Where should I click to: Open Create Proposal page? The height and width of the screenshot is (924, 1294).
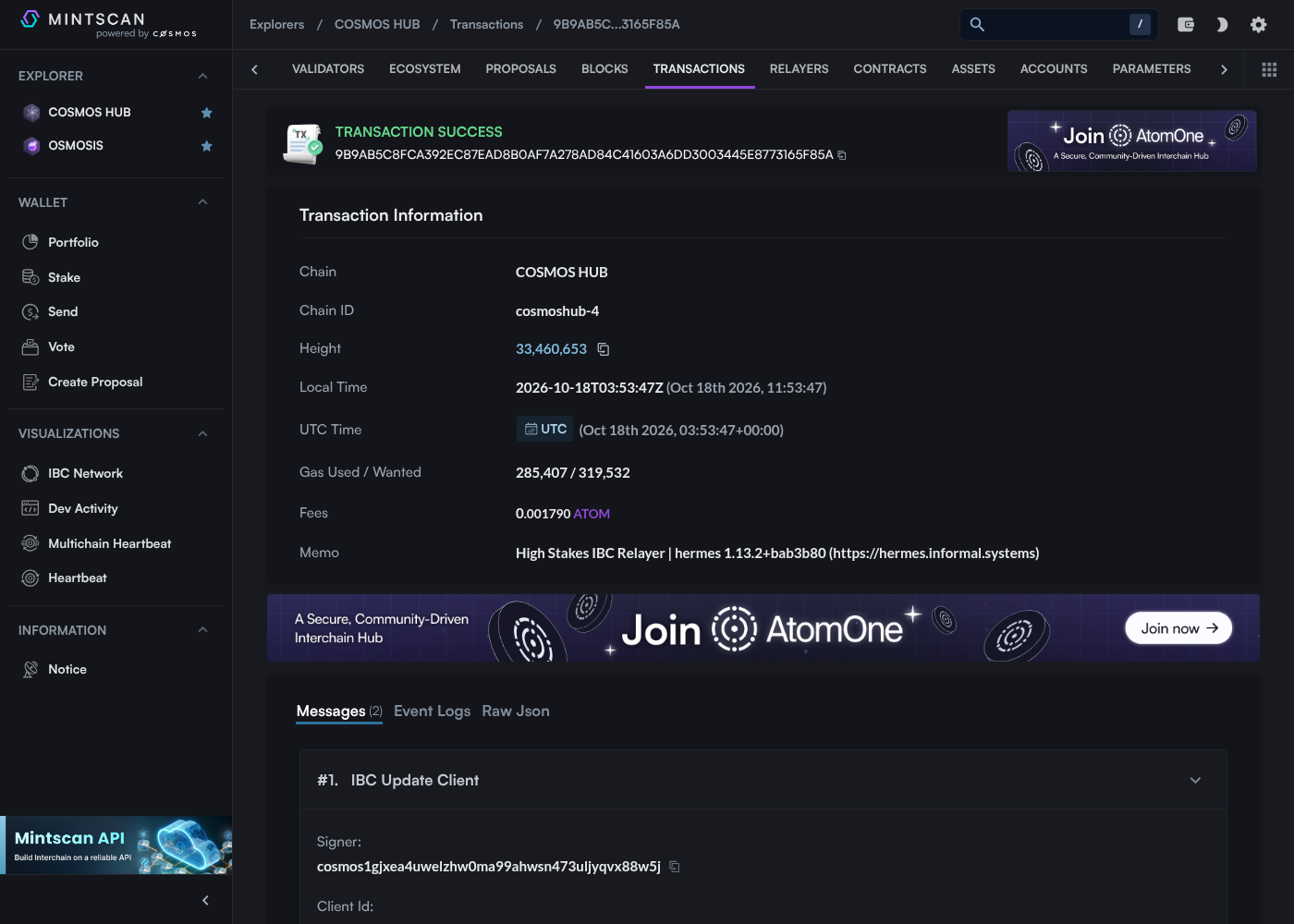pyautogui.click(x=95, y=383)
